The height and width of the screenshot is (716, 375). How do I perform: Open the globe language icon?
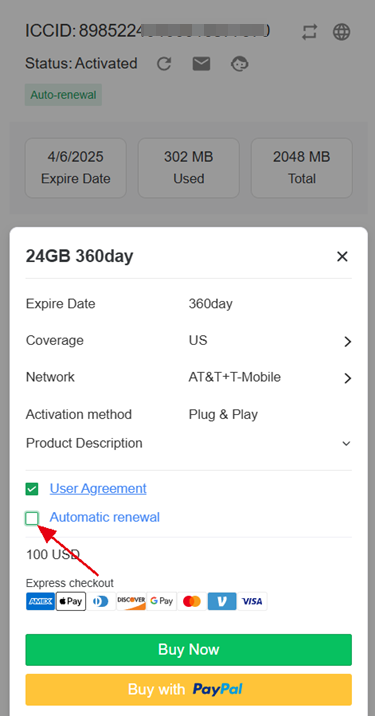pyautogui.click(x=341, y=32)
